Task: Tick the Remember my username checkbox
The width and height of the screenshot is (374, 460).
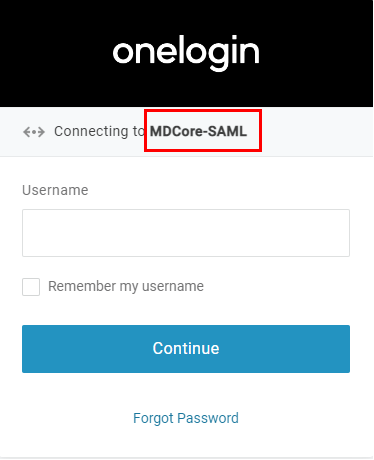Action: tap(31, 287)
